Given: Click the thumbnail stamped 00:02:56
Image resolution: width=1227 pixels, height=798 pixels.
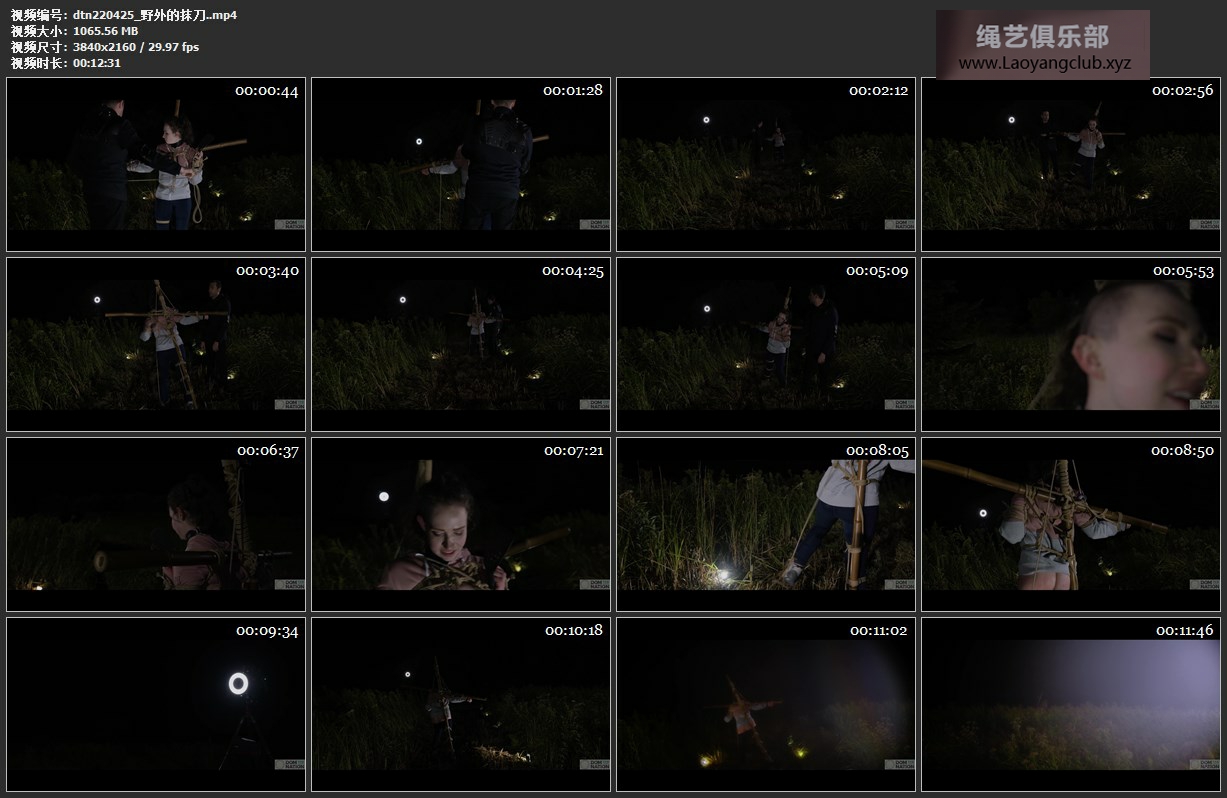Looking at the screenshot, I should click(x=1071, y=165).
